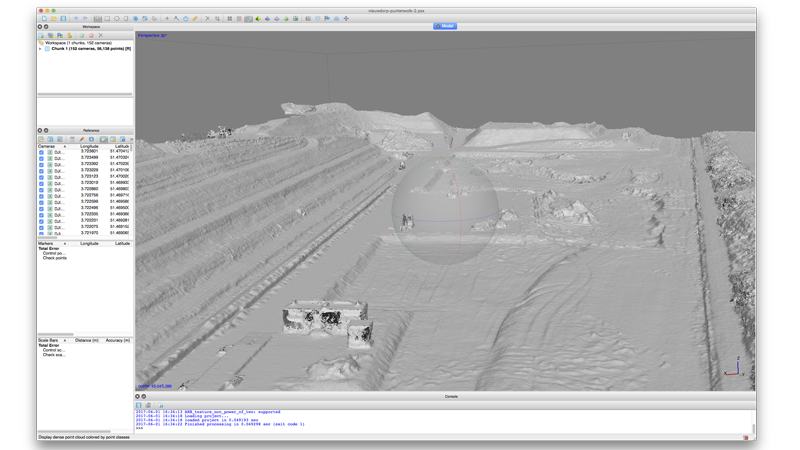
Task: Click the red disable icon in the Workspace toolbar
Action: click(x=91, y=35)
